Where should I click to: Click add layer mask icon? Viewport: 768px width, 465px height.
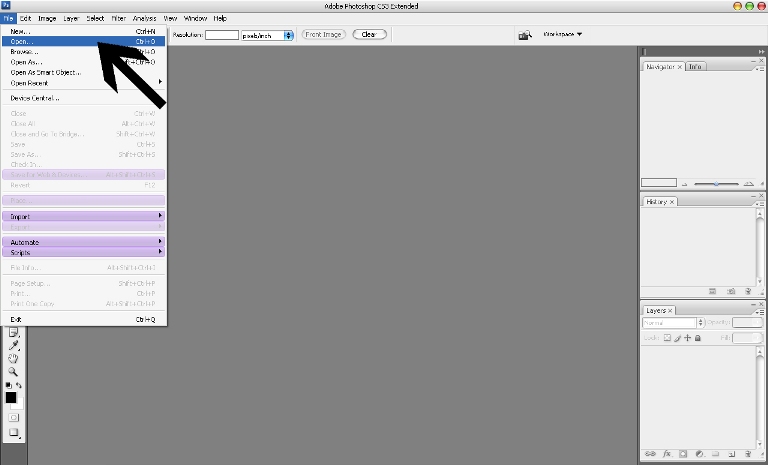pyautogui.click(x=683, y=454)
